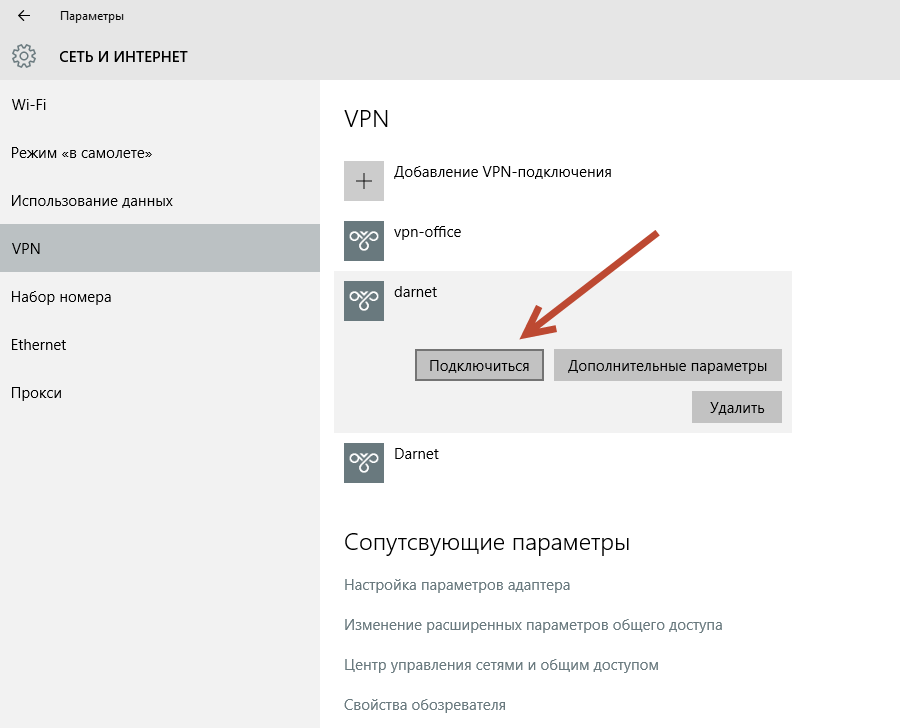Open Использование данных section
The height and width of the screenshot is (728, 900).
[92, 201]
